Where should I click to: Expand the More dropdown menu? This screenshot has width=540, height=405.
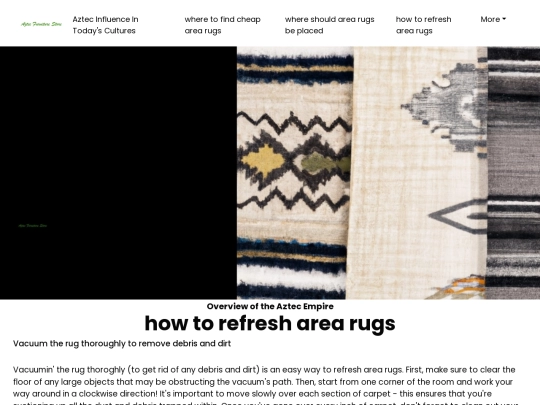(493, 19)
